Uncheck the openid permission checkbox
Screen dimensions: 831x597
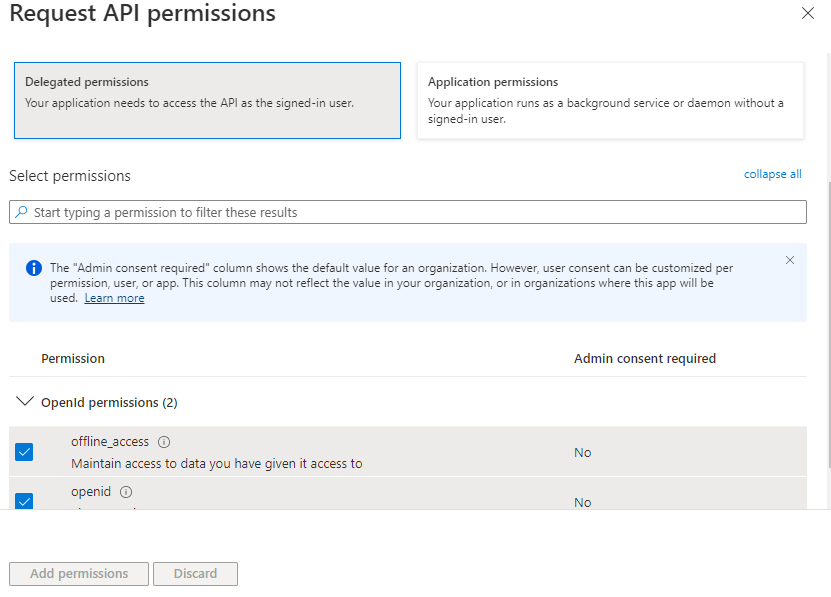(x=25, y=500)
